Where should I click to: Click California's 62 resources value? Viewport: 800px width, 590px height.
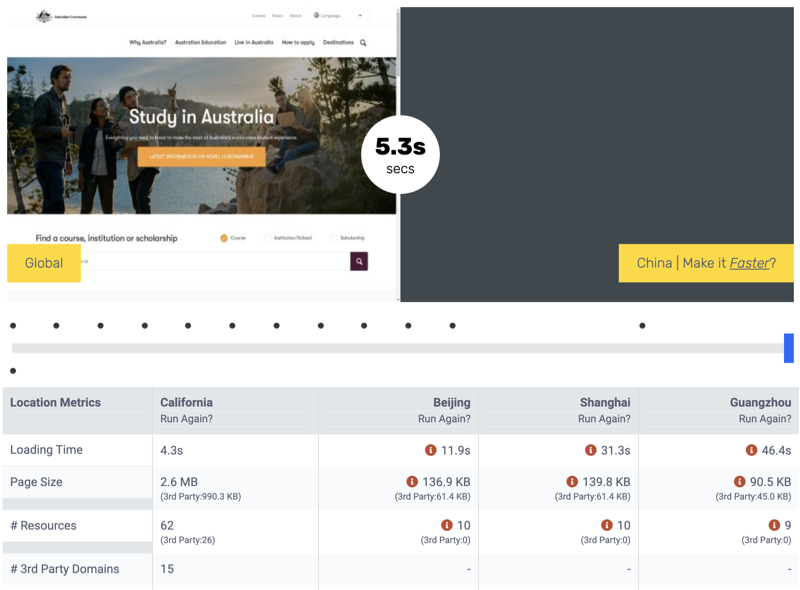click(x=167, y=526)
